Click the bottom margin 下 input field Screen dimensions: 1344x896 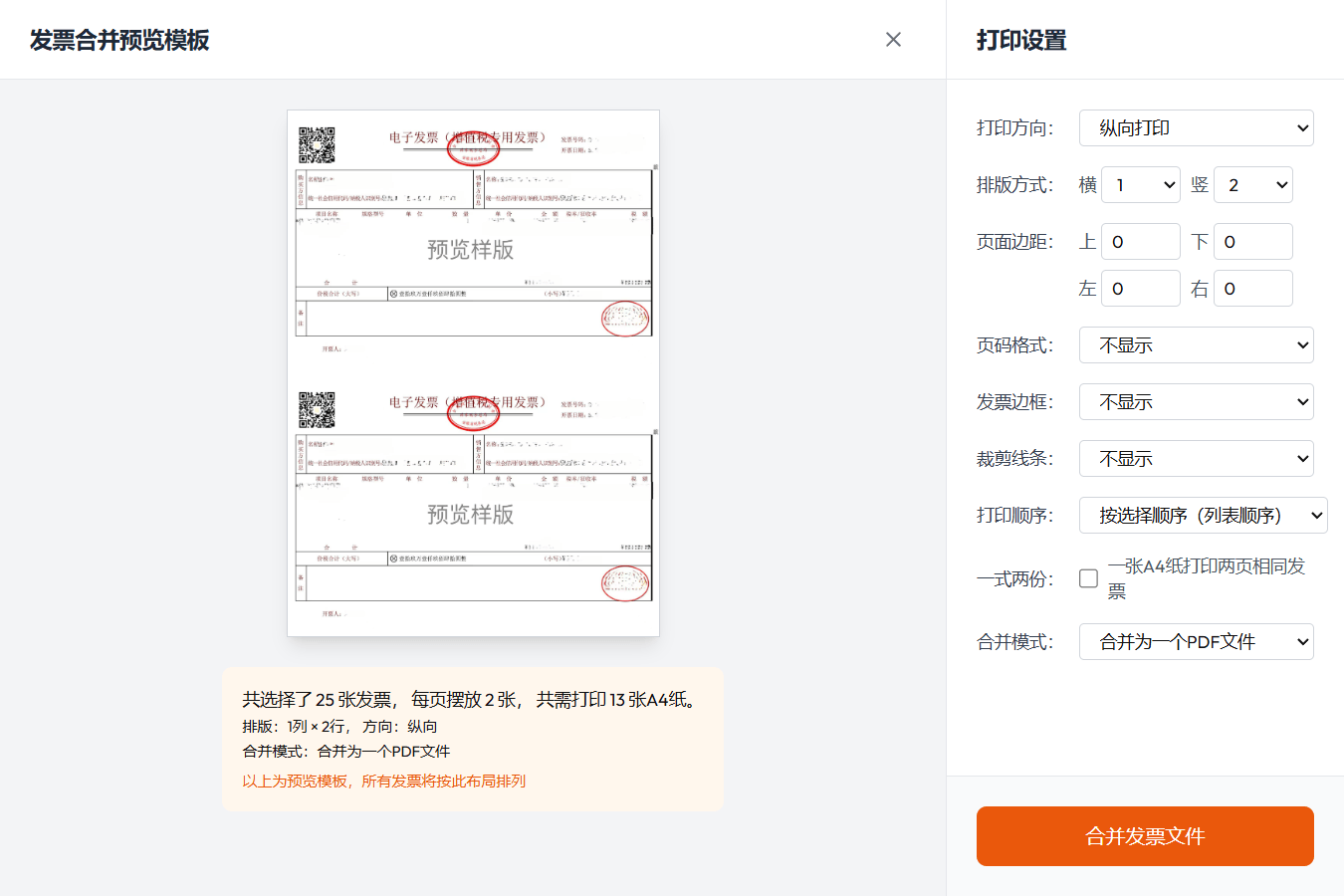(x=1252, y=242)
